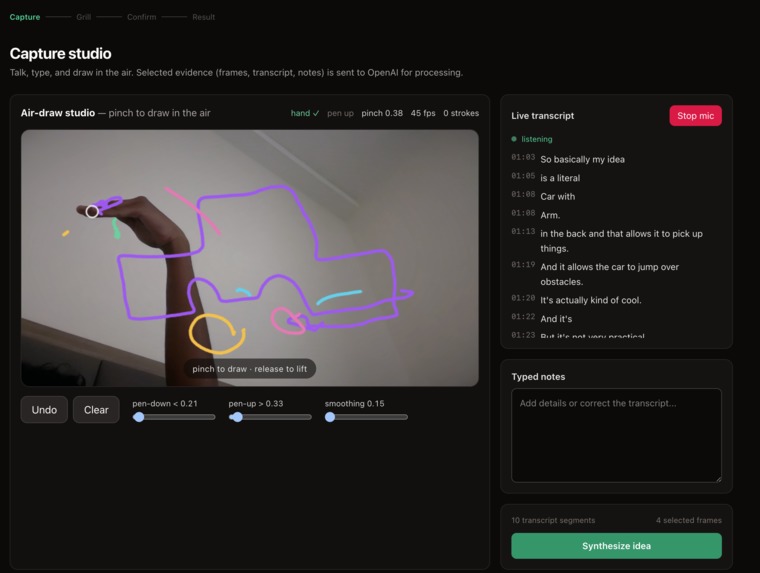The image size is (760, 573).
Task: Select transcript line 'It's actually kind of cool.'
Action: pyautogui.click(x=590, y=300)
